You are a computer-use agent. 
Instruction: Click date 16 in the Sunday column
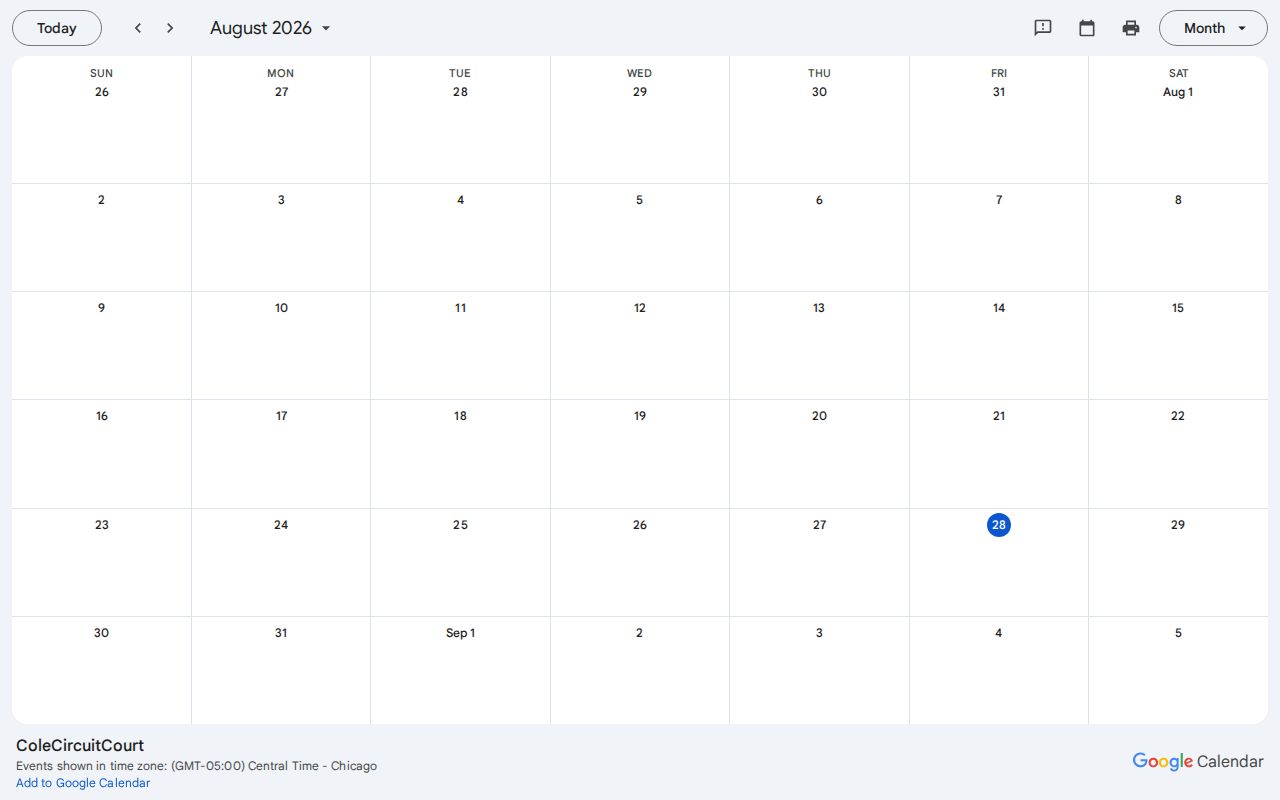102,416
